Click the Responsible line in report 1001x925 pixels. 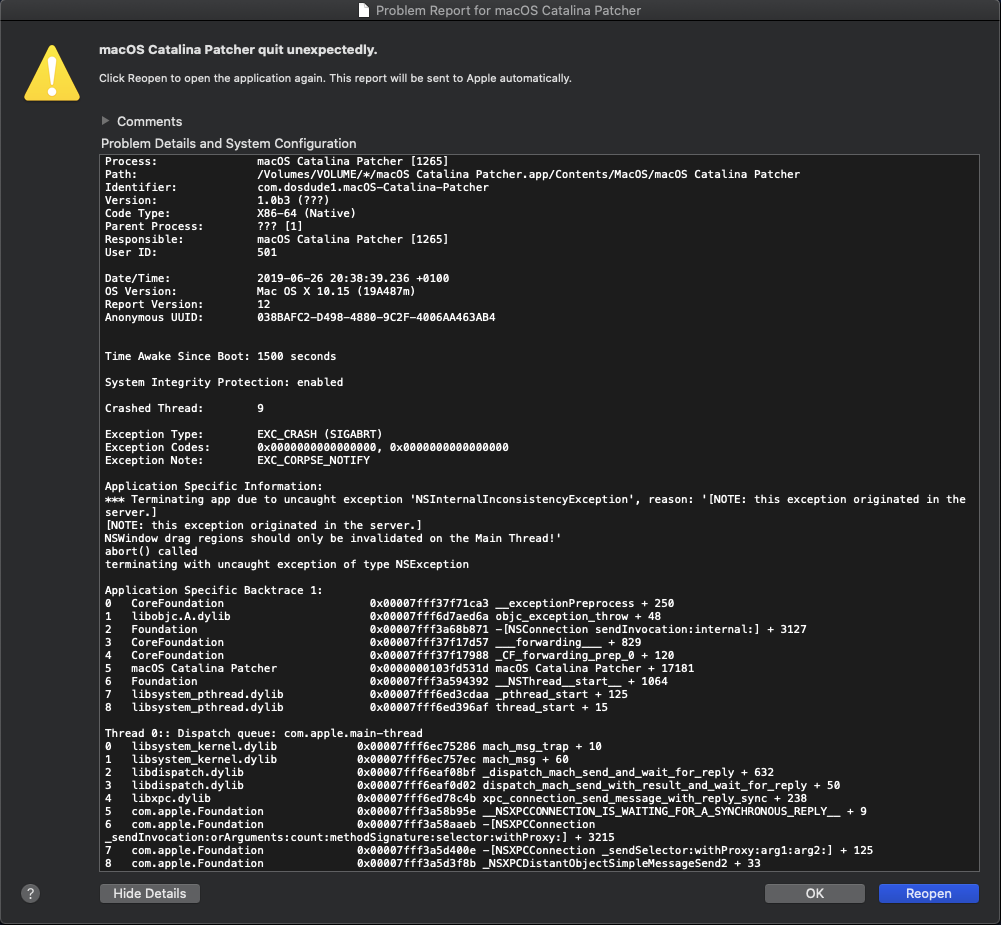(276, 239)
